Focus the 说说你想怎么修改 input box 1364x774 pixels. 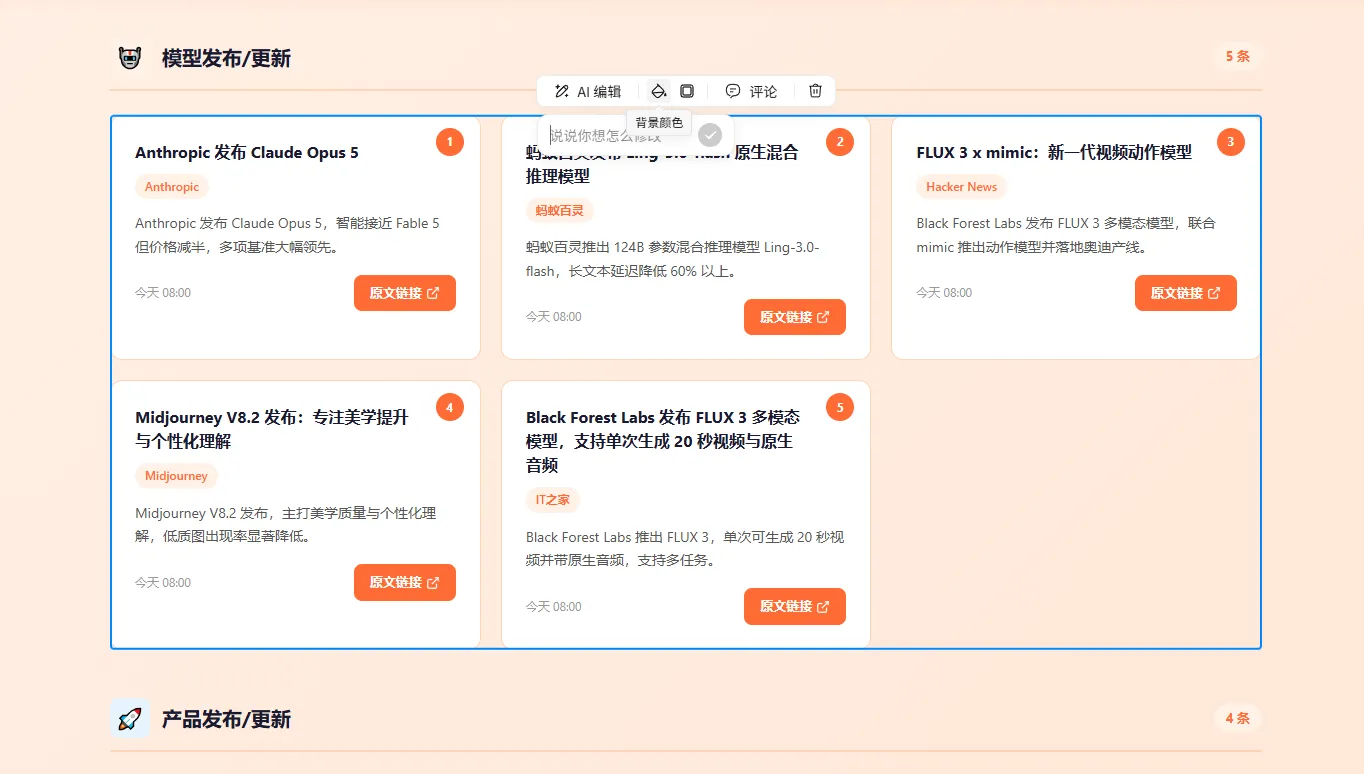(x=620, y=136)
